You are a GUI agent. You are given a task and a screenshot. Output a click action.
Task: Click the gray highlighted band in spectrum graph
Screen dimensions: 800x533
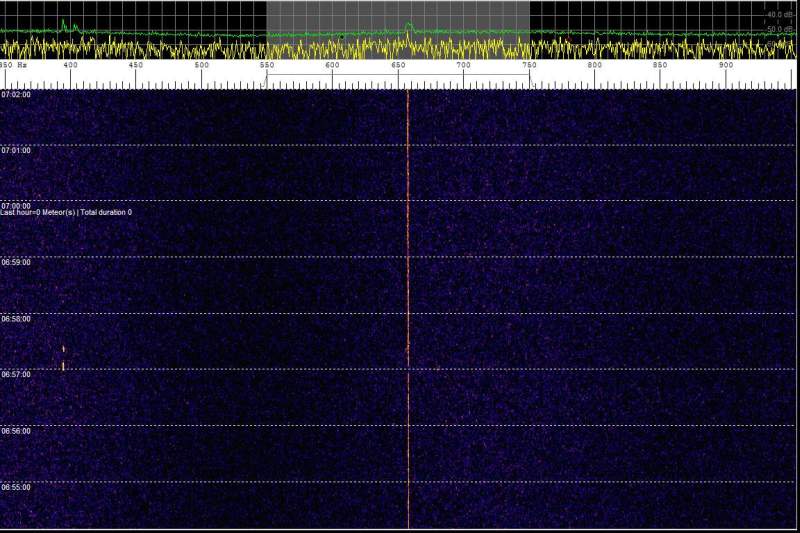[x=330, y=15]
